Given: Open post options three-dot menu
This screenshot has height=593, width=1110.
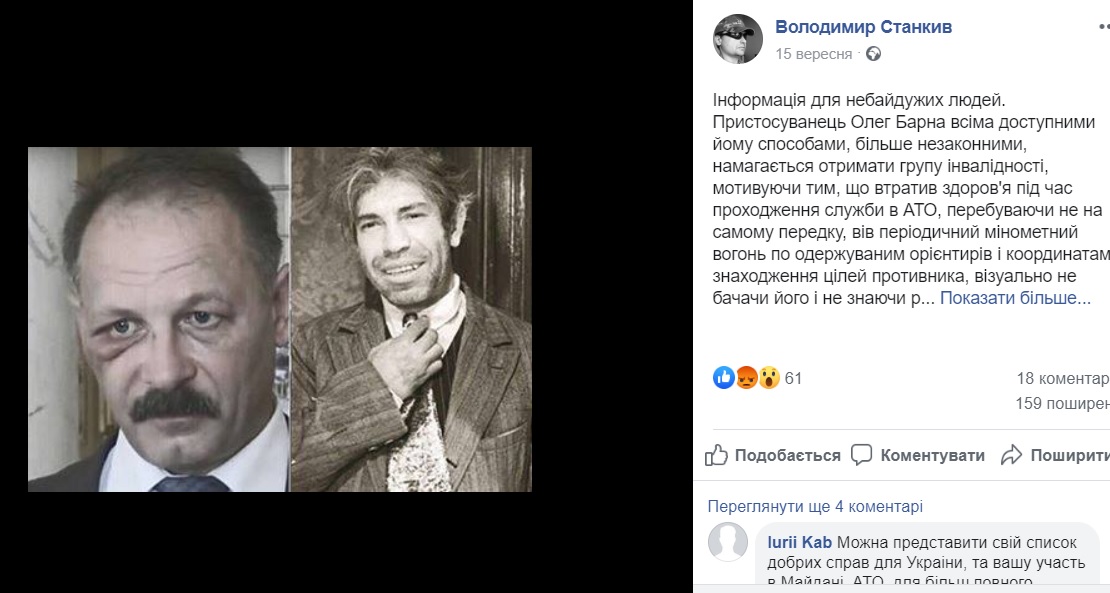Looking at the screenshot, I should [x=1104, y=27].
